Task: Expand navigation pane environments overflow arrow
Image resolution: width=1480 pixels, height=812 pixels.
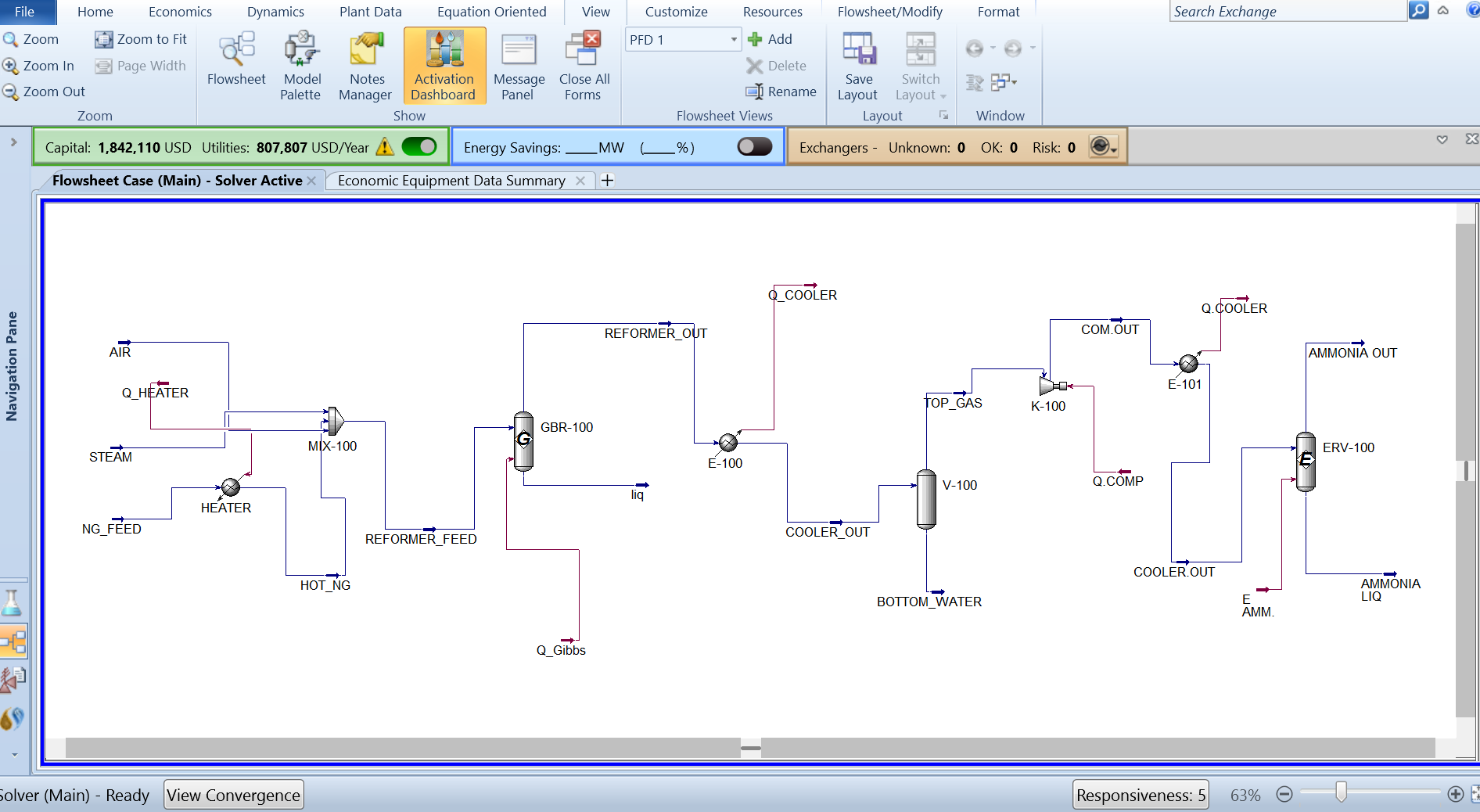Action: tap(14, 755)
